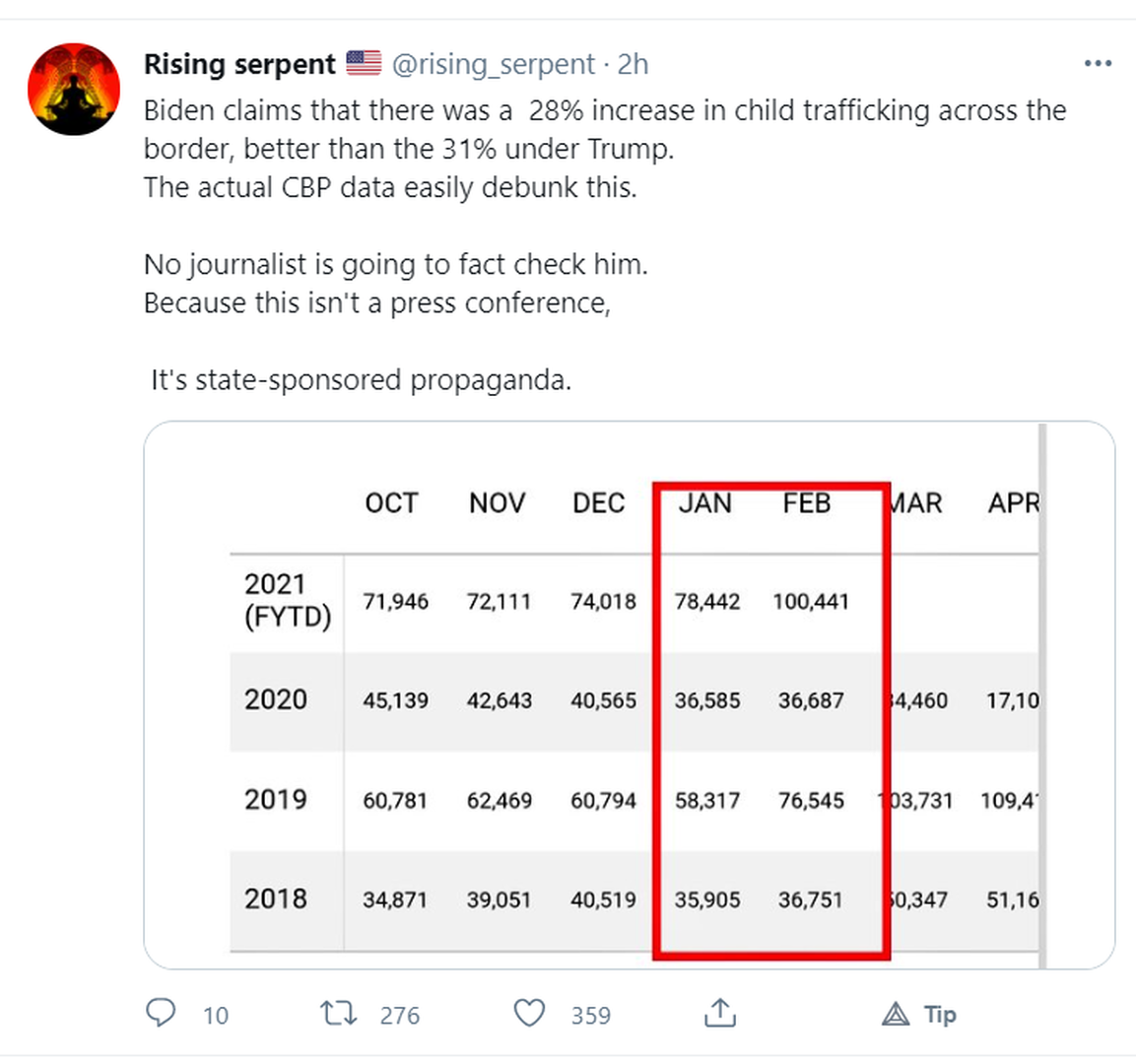1136x1064 pixels.
Task: Open the @rising_serpent handle link
Action: click(x=494, y=64)
